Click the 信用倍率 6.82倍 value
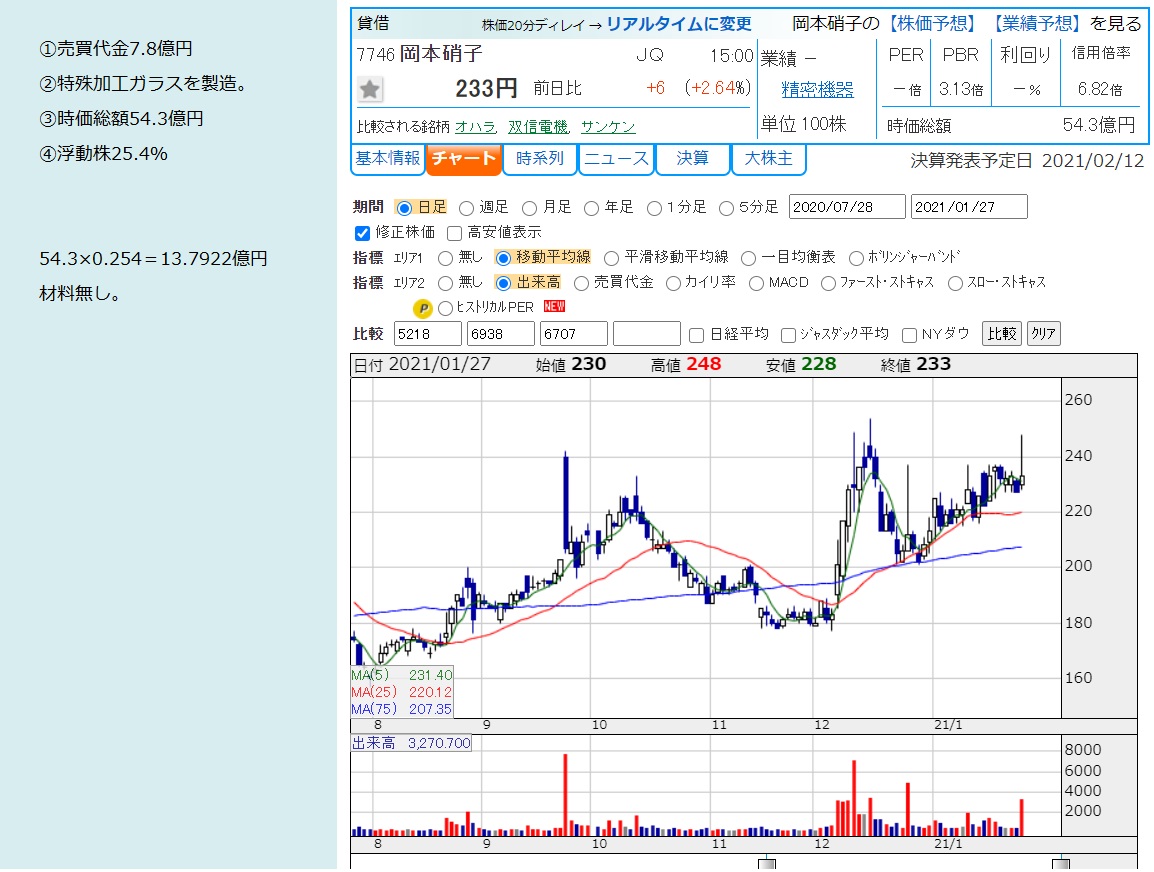Image resolution: width=1154 pixels, height=872 pixels. coord(1100,89)
